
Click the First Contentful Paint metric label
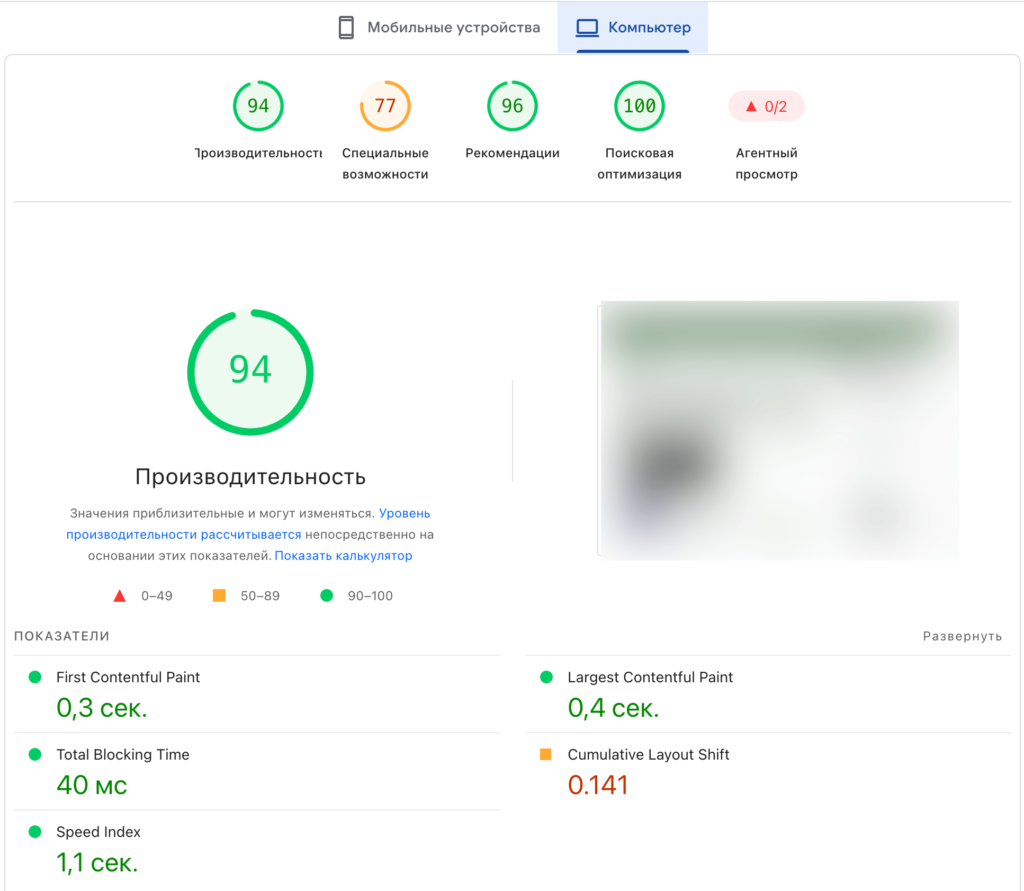(128, 677)
